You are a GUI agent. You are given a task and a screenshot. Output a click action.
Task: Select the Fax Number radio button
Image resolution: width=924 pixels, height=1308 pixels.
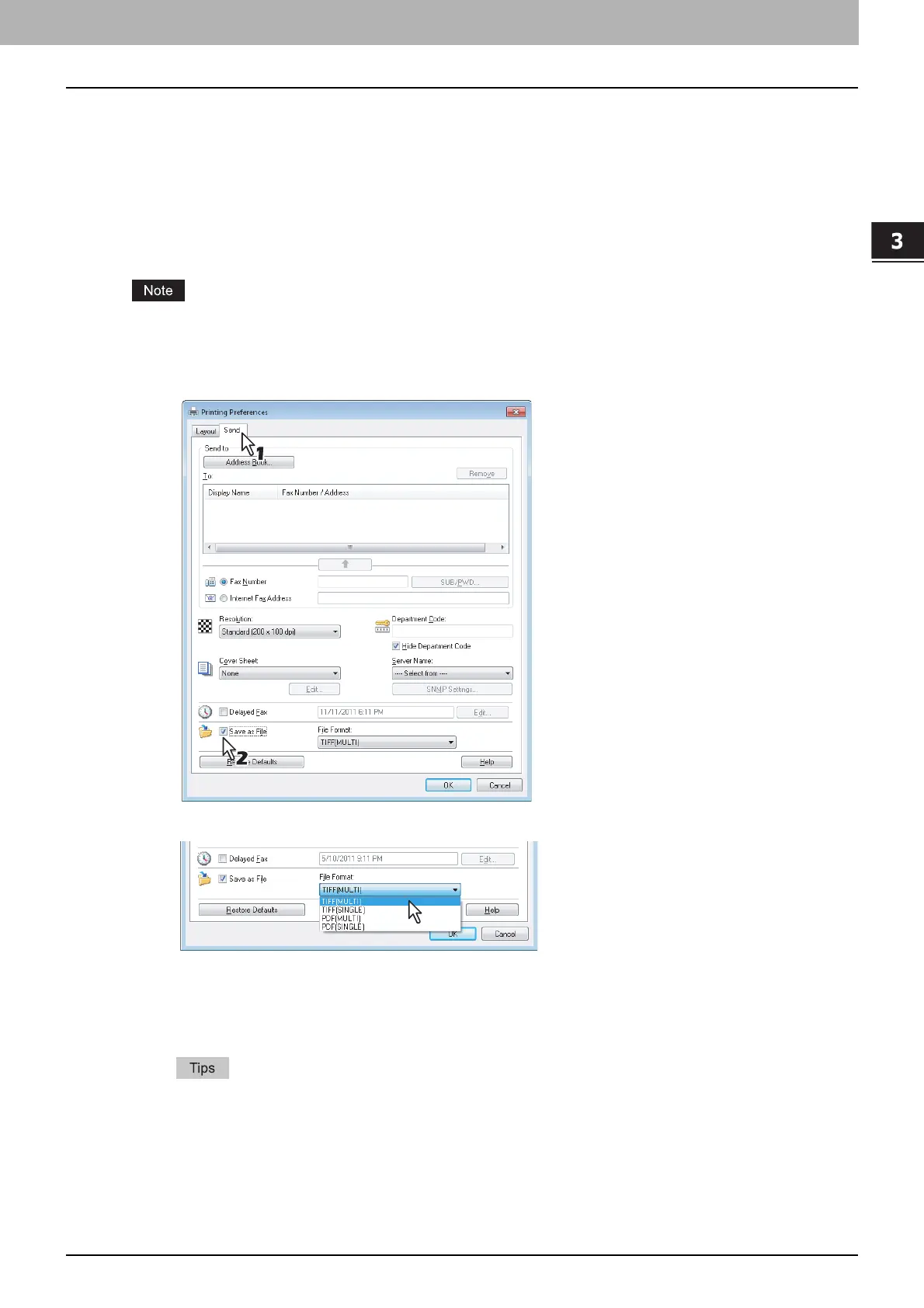[224, 582]
